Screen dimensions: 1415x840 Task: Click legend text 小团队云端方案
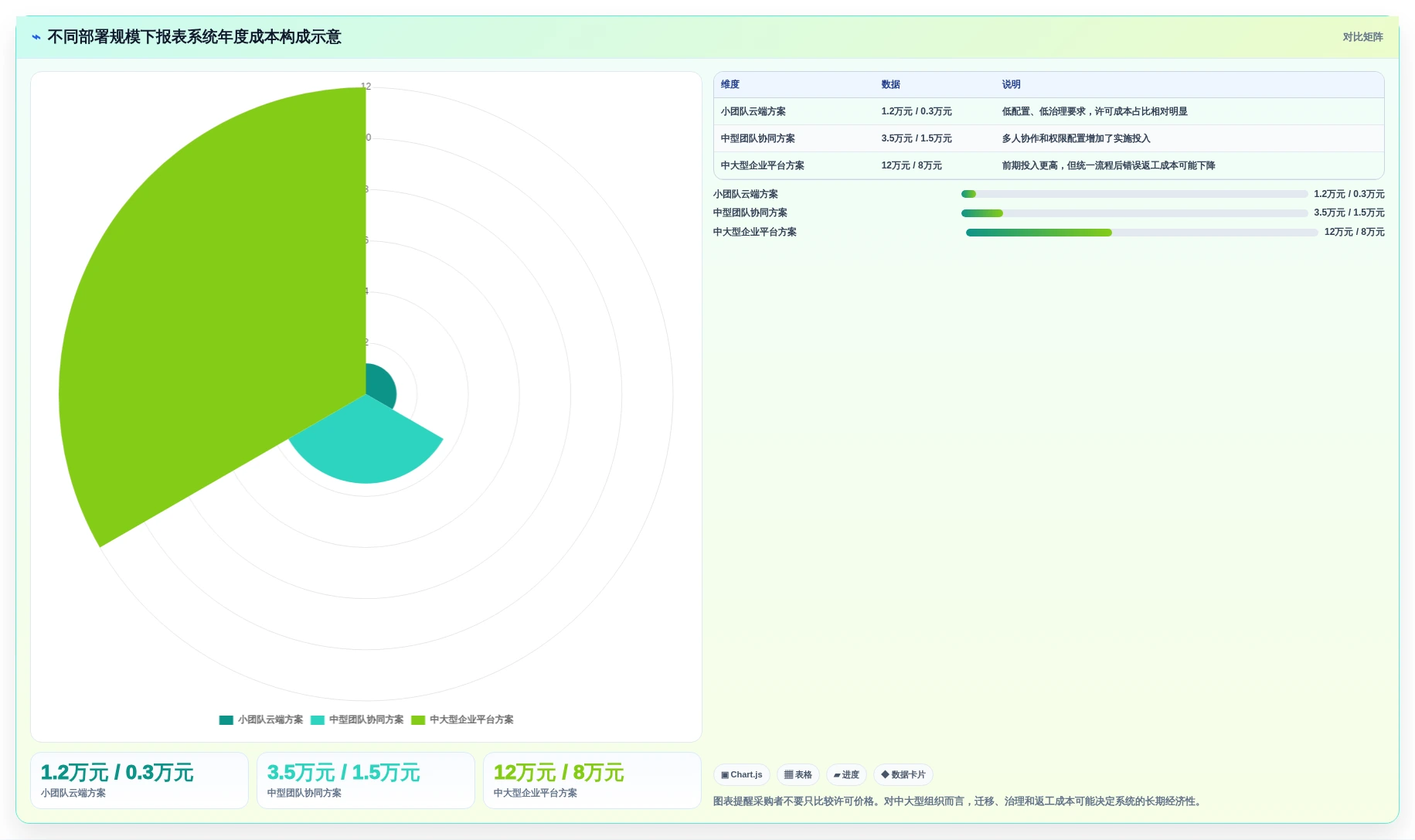click(270, 719)
